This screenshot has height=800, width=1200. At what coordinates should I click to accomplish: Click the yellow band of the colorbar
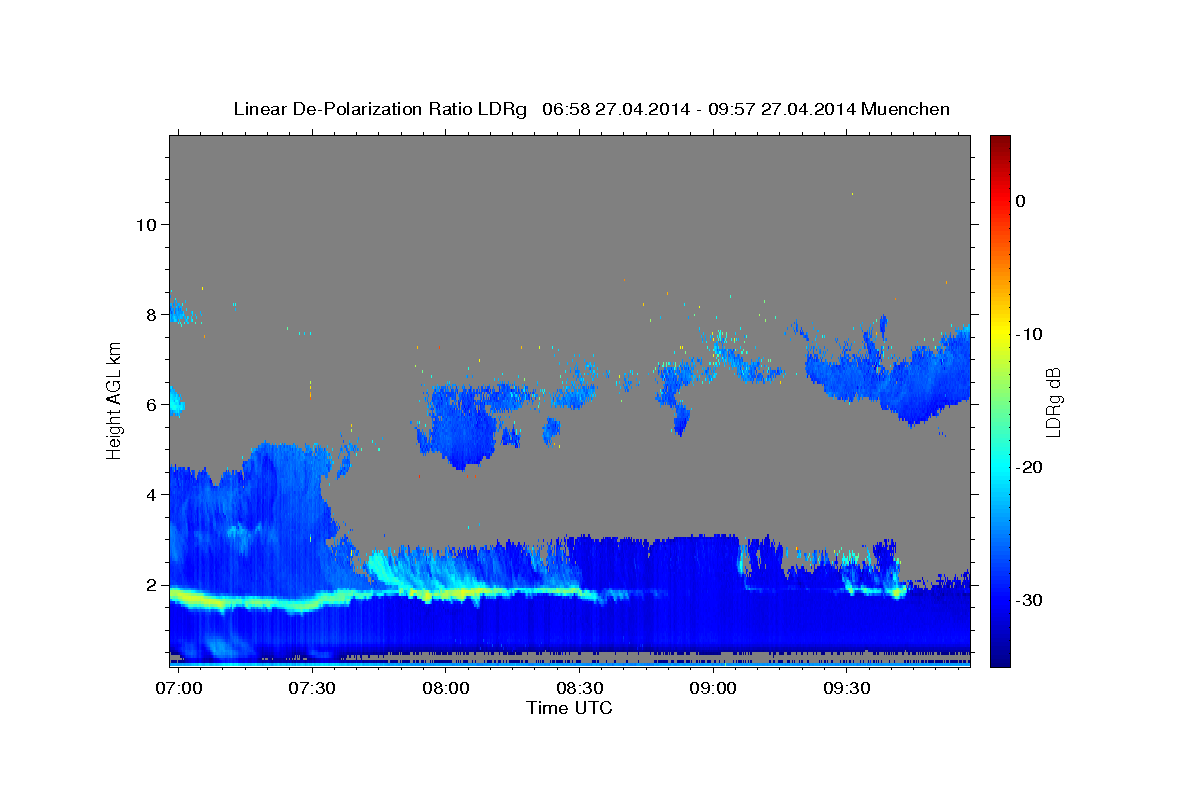pyautogui.click(x=1000, y=334)
